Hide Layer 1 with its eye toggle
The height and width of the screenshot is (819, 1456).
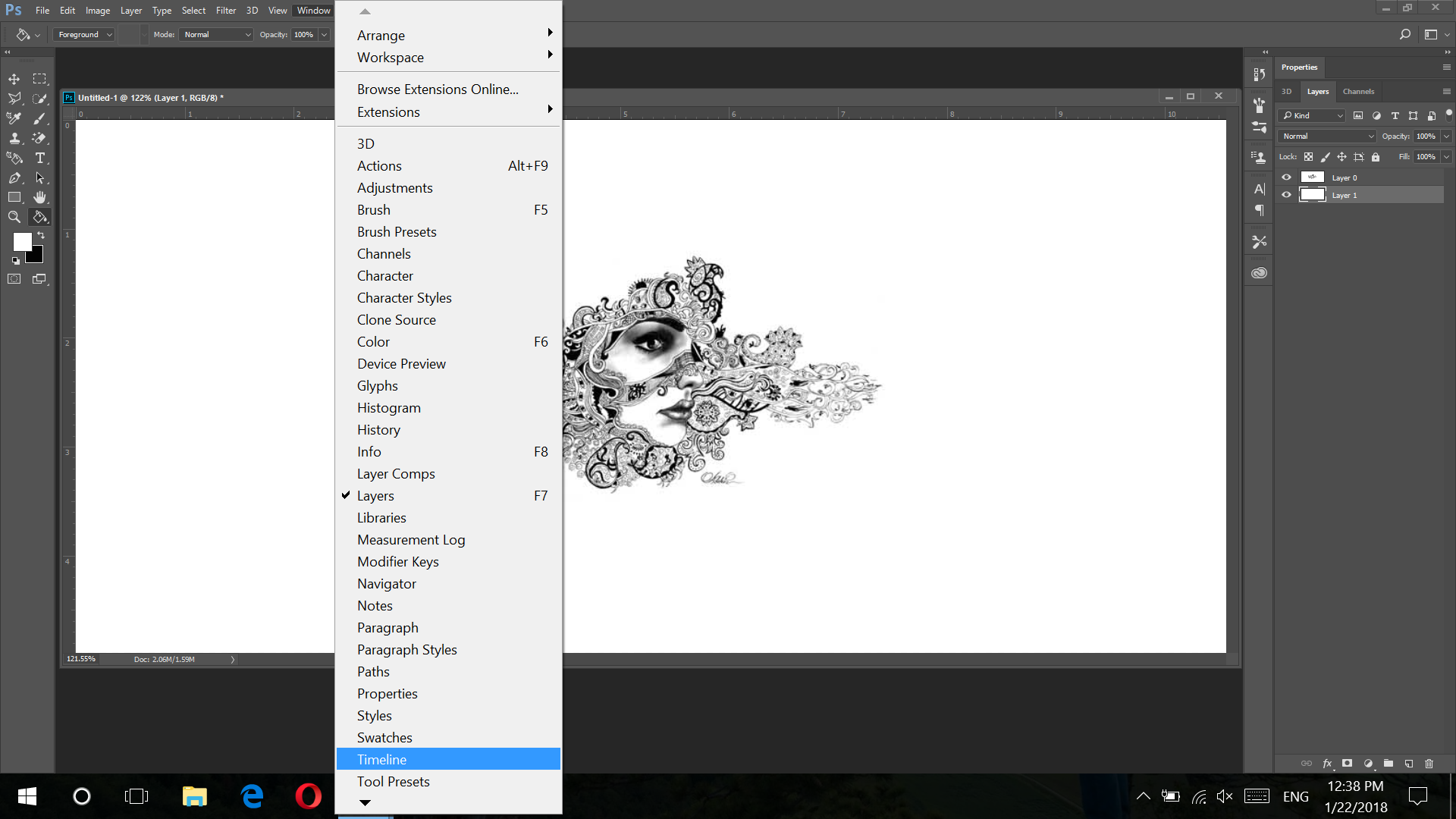click(x=1285, y=195)
